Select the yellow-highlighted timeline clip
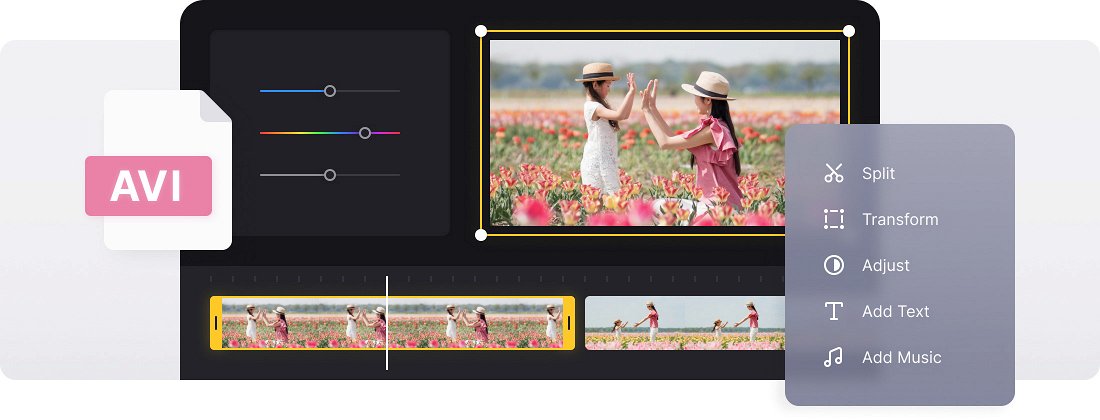The height and width of the screenshot is (420, 1100). pyautogui.click(x=392, y=323)
